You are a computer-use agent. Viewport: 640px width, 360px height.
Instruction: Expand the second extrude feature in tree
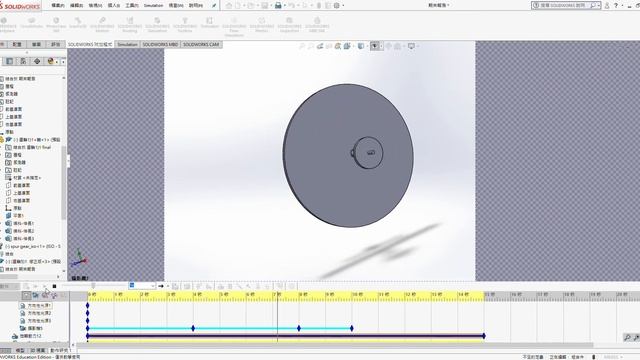(1, 231)
